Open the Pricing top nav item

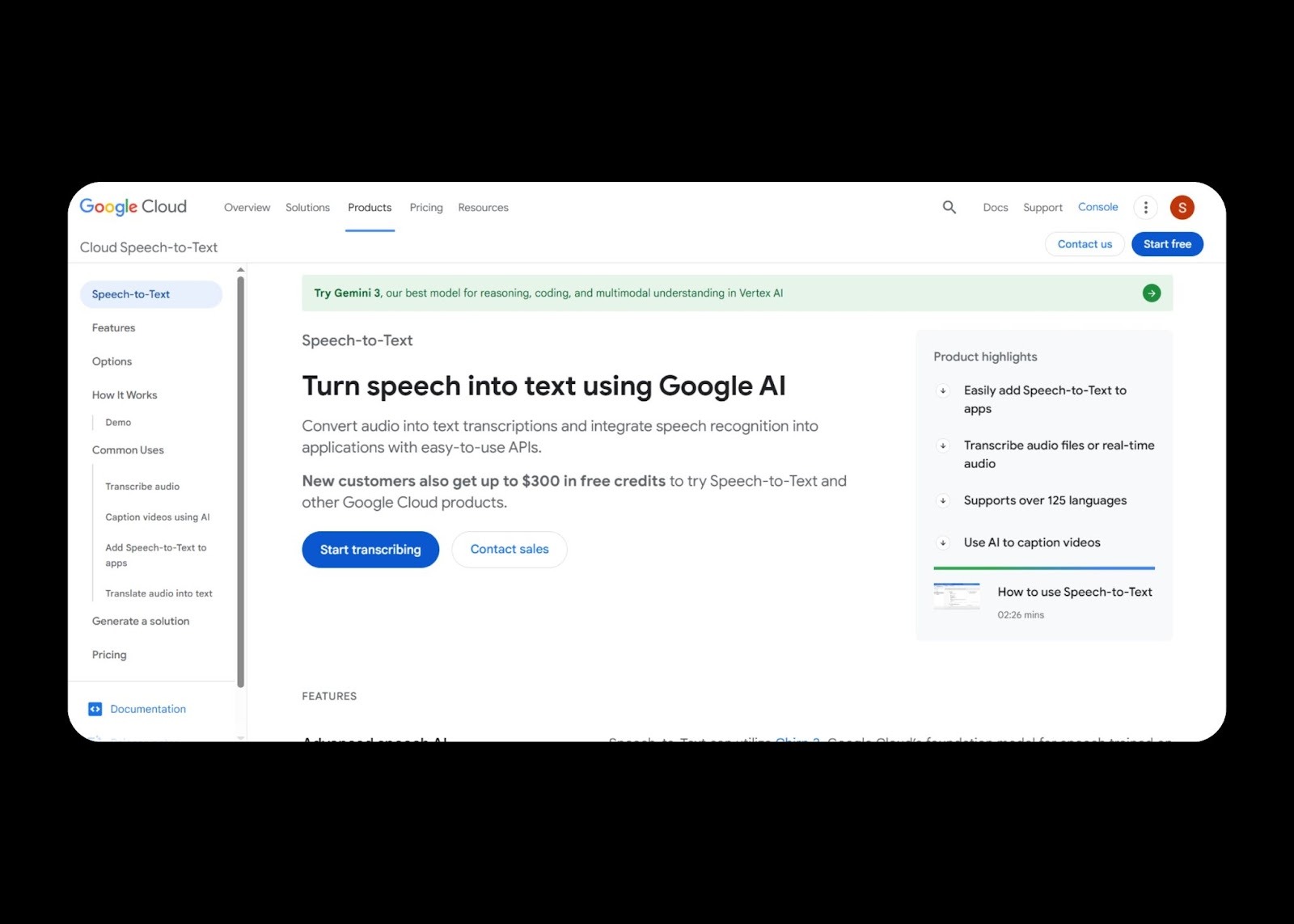coord(426,208)
